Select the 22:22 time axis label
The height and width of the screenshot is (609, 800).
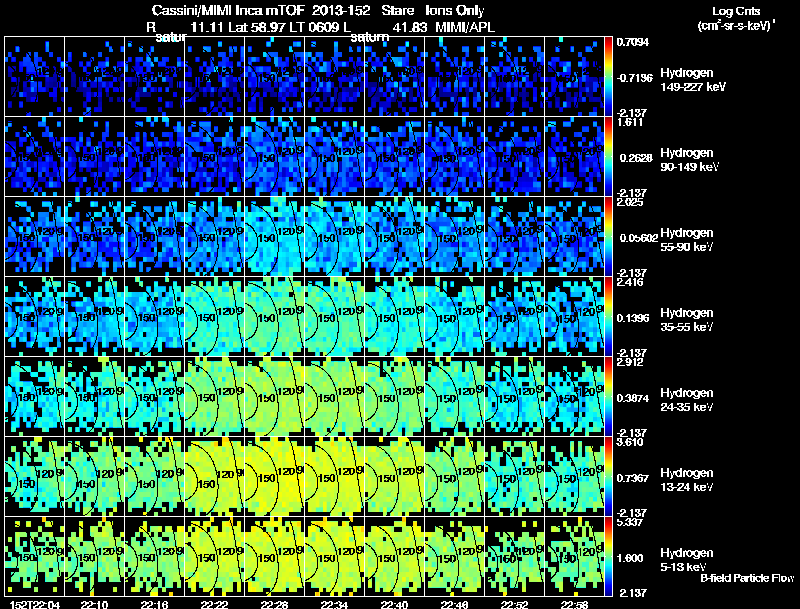[x=214, y=605]
